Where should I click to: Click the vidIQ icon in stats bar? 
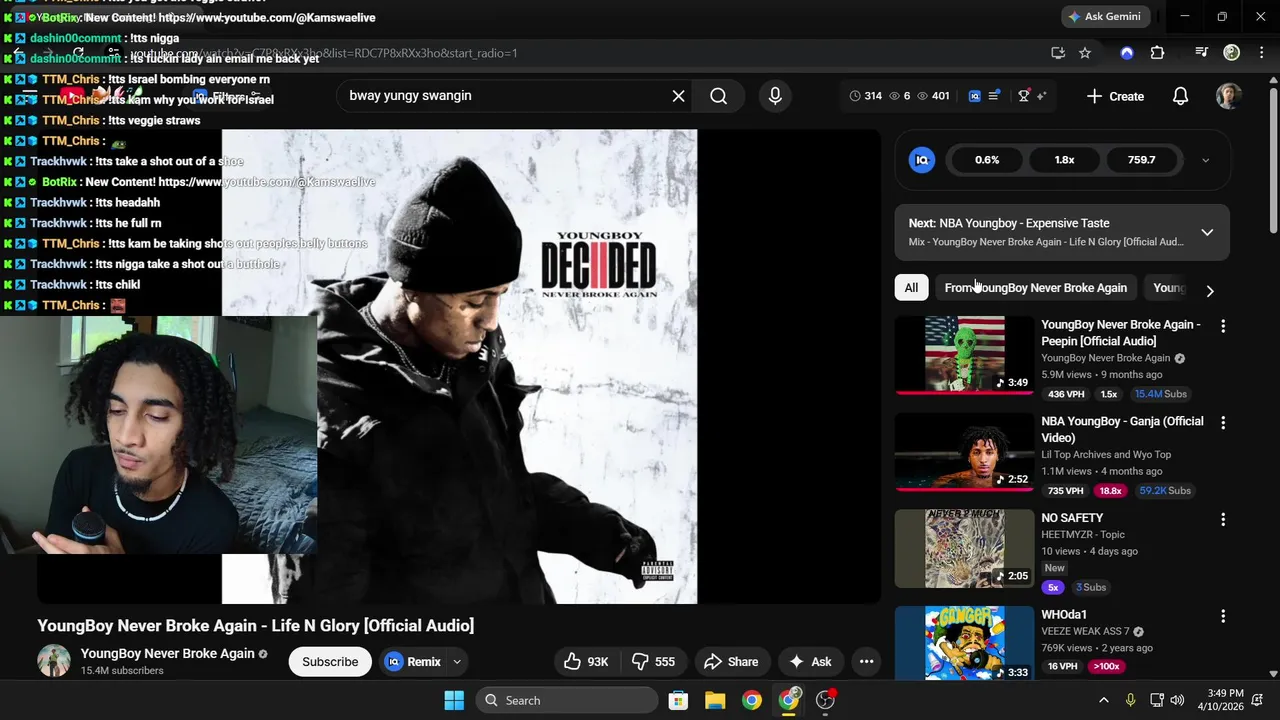coord(975,96)
